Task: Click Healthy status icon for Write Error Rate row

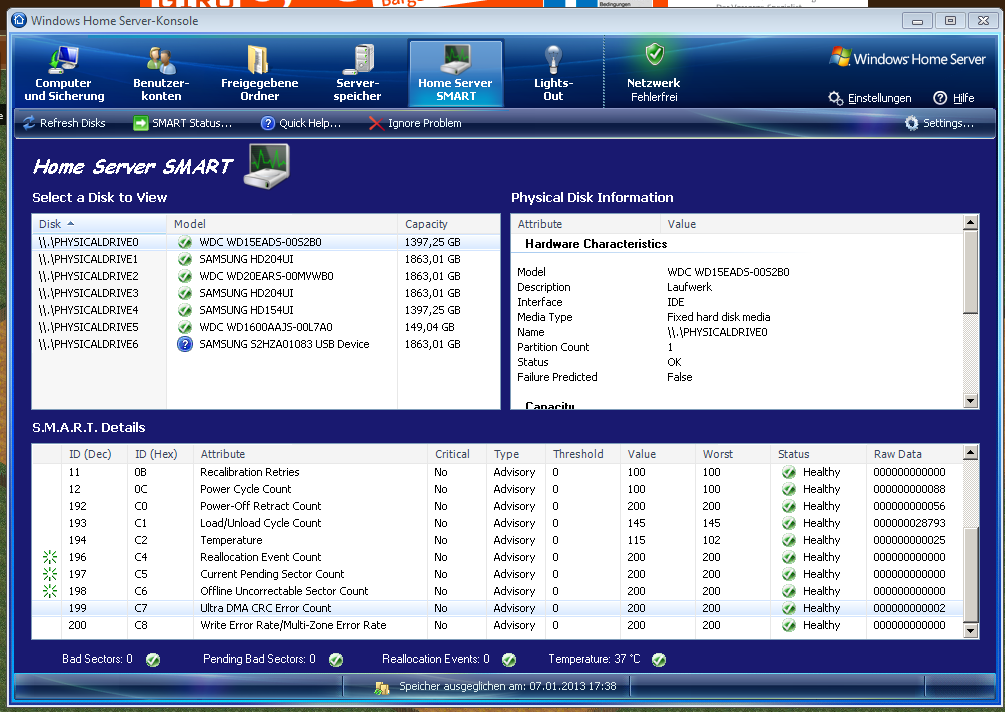Action: coord(788,625)
